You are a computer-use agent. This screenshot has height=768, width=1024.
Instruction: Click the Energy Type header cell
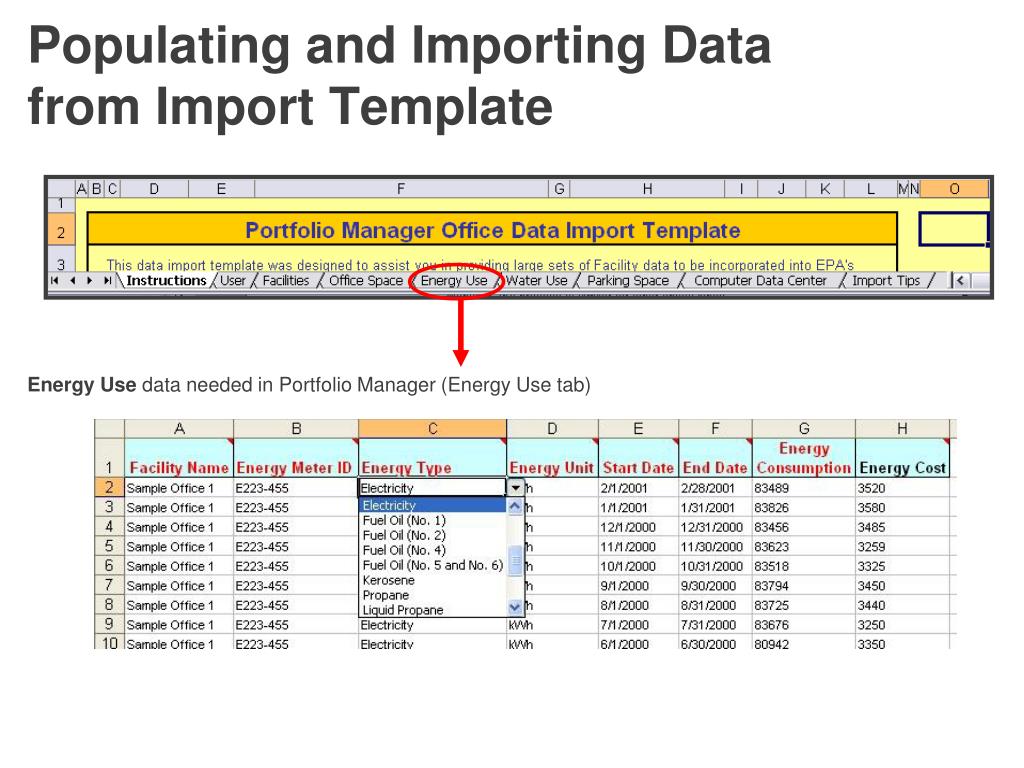[x=432, y=458]
